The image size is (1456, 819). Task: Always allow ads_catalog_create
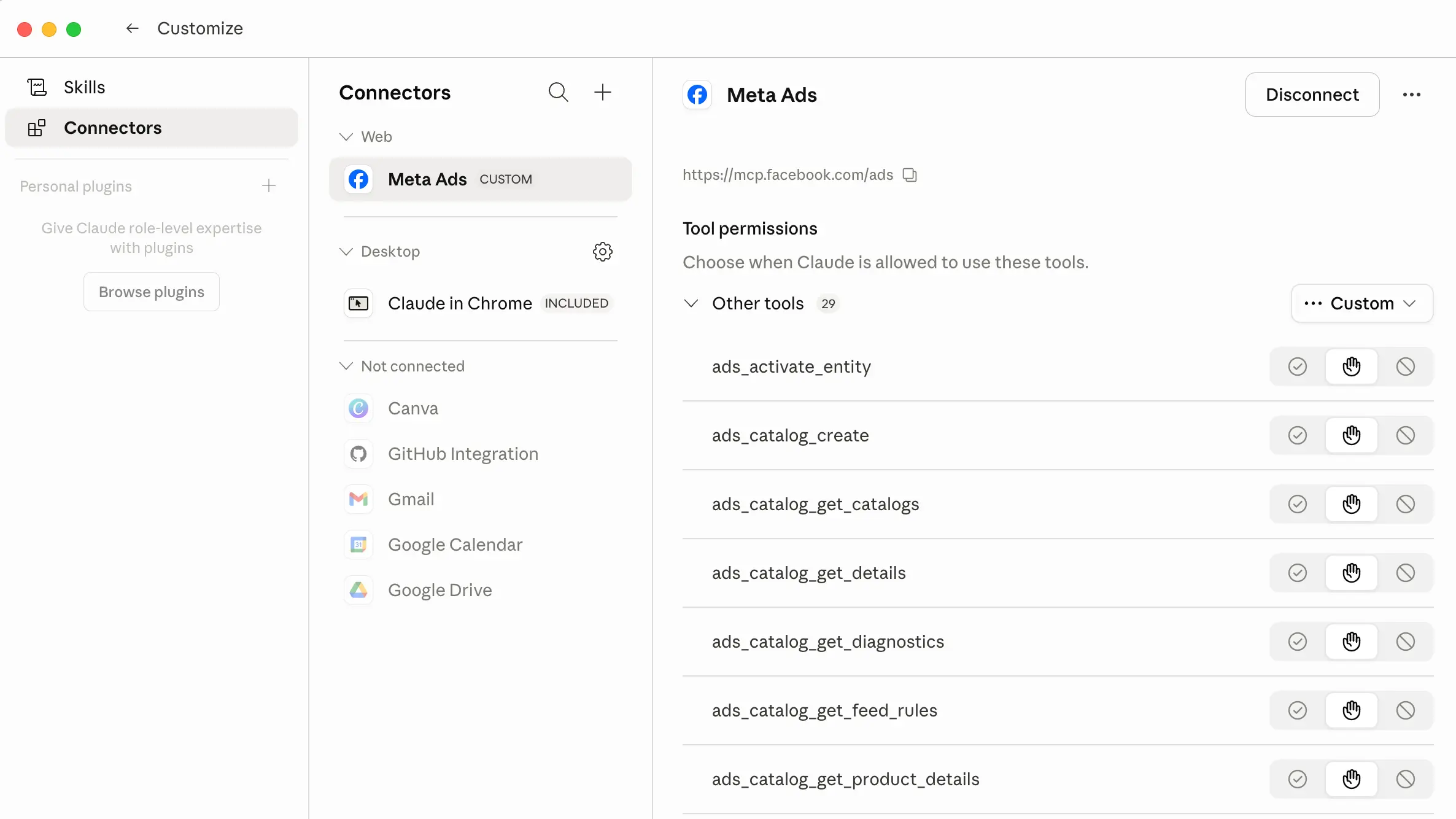pos(1298,435)
